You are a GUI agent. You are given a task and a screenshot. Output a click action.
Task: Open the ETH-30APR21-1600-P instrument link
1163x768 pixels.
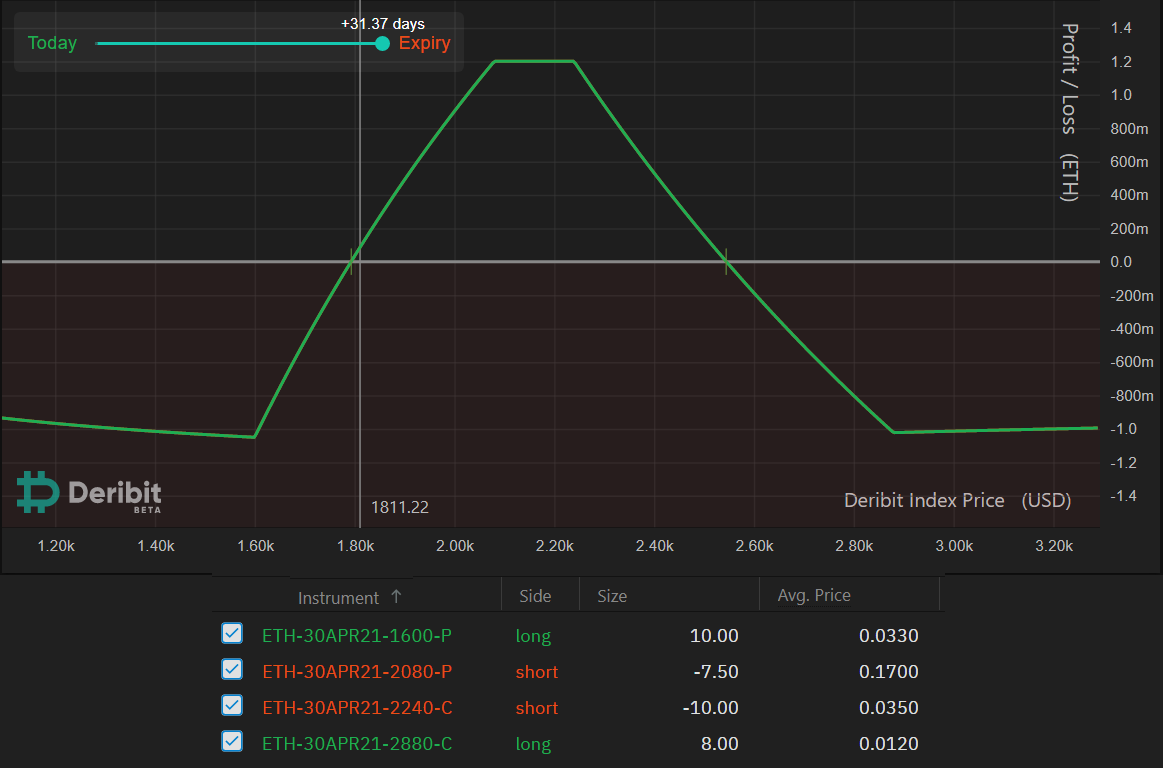(x=357, y=636)
